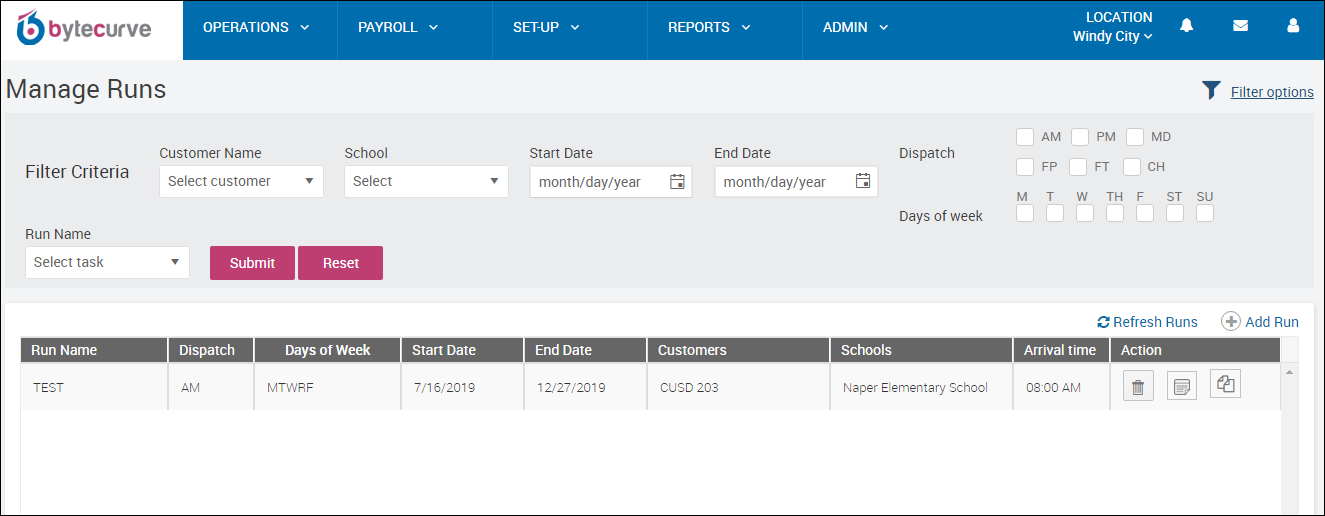Sort by End Date column header
Screen dimensions: 1325x516
click(x=586, y=350)
